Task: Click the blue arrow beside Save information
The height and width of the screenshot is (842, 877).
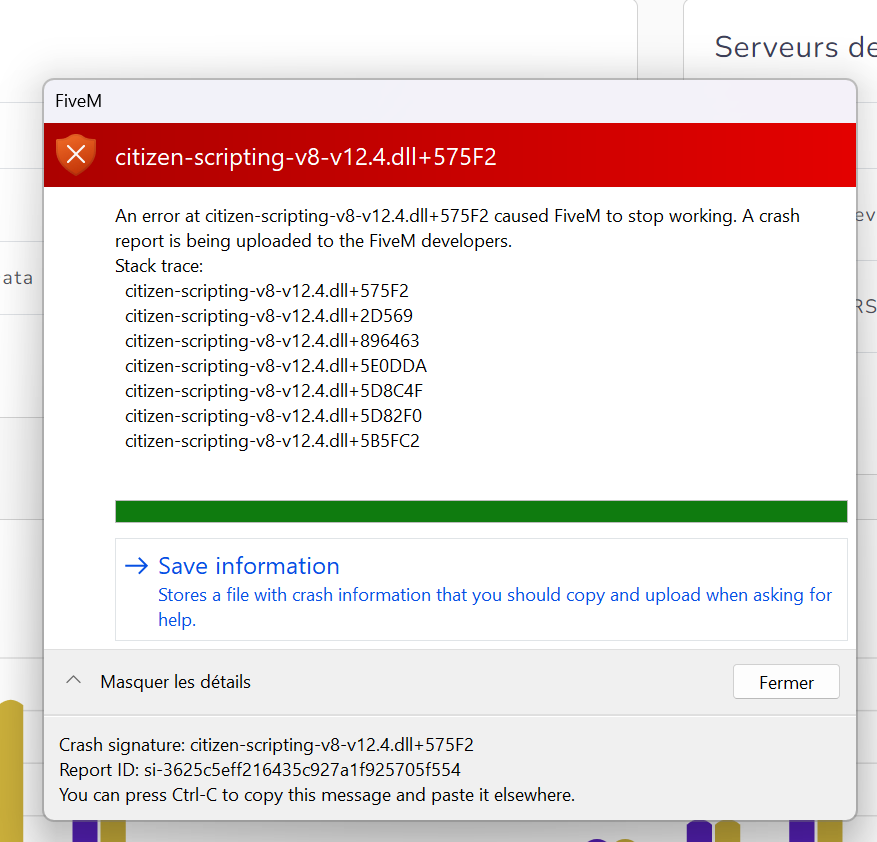Action: tap(136, 566)
